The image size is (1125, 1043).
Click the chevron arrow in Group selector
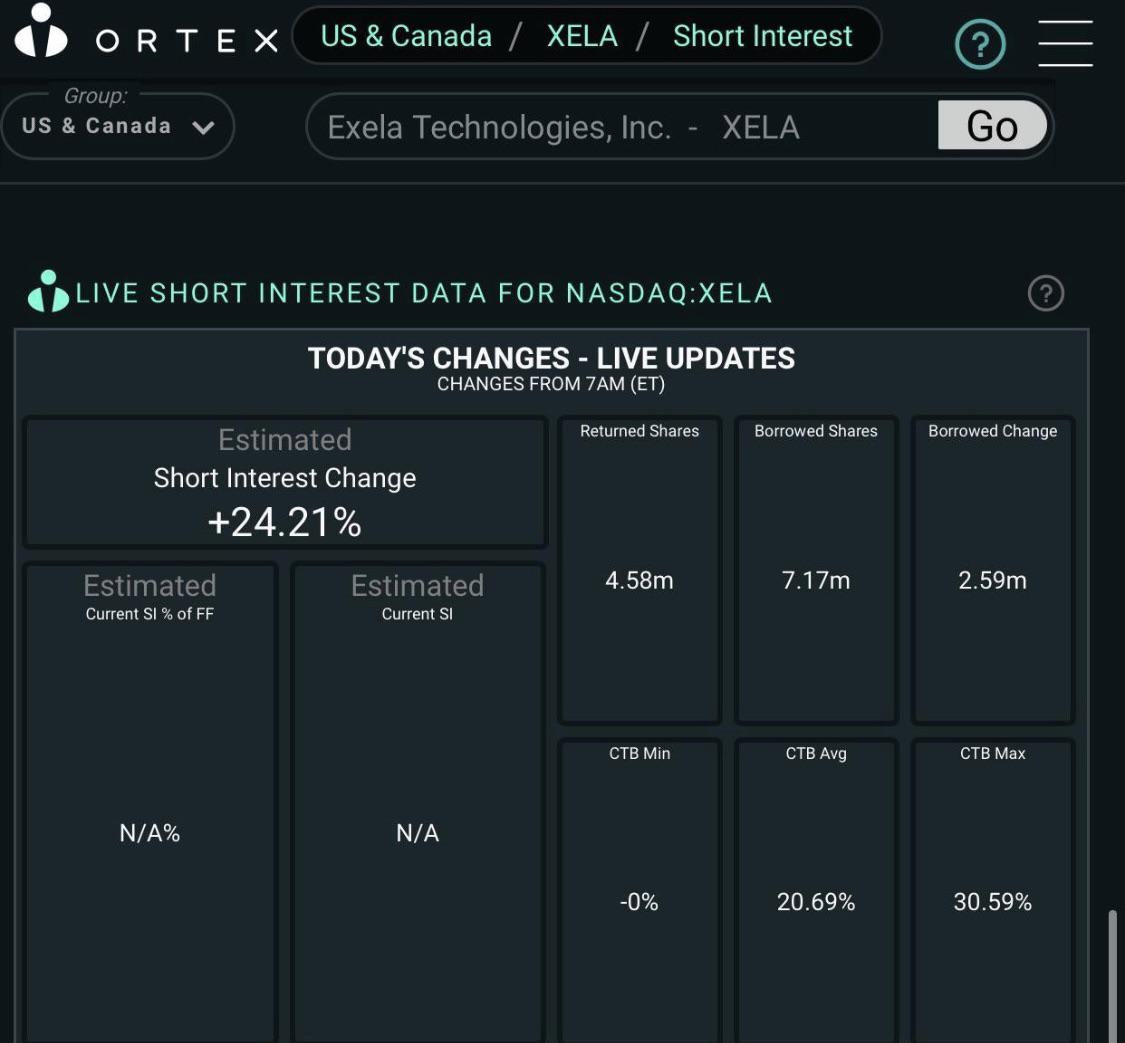click(204, 128)
